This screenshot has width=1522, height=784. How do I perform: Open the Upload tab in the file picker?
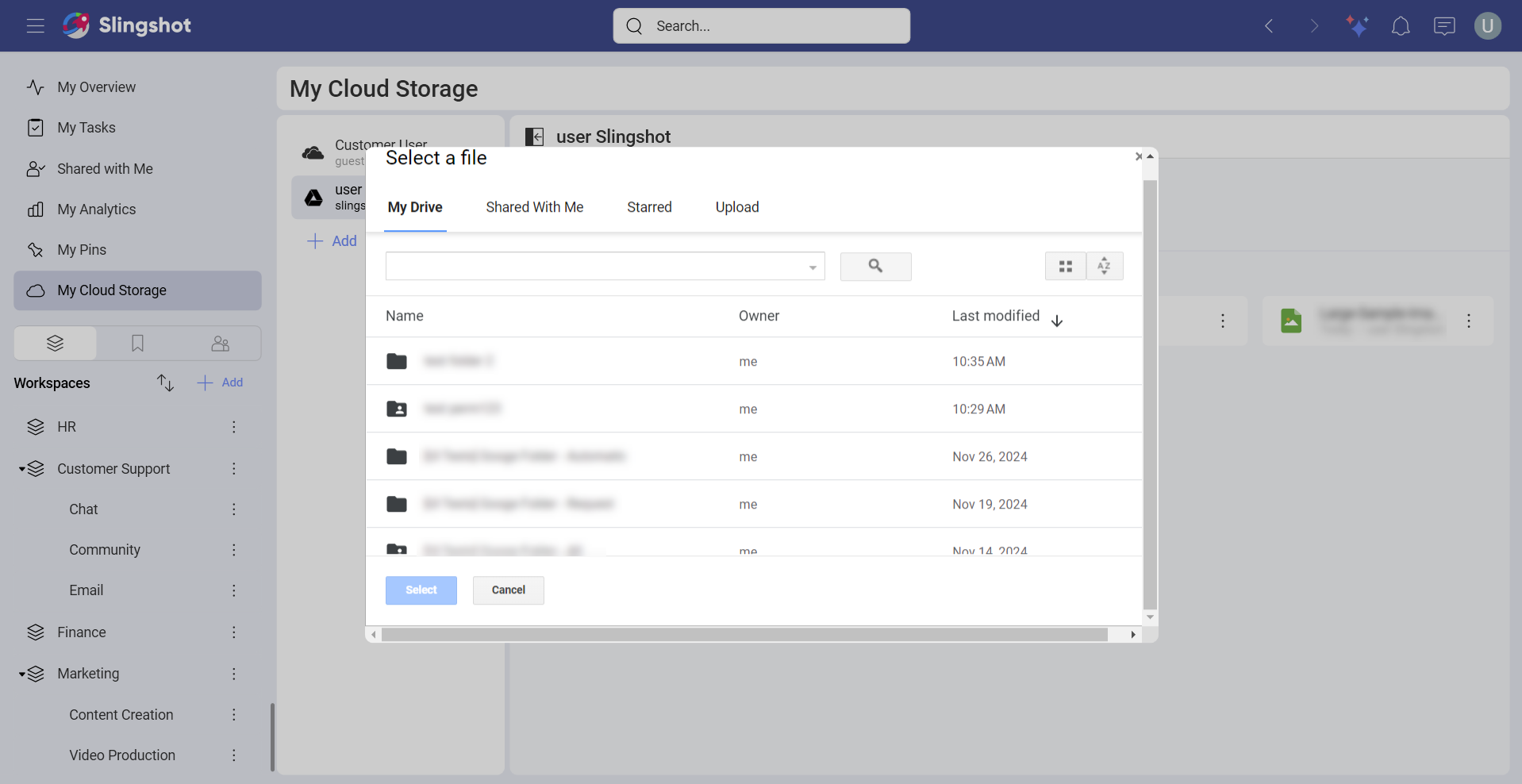pyautogui.click(x=736, y=207)
